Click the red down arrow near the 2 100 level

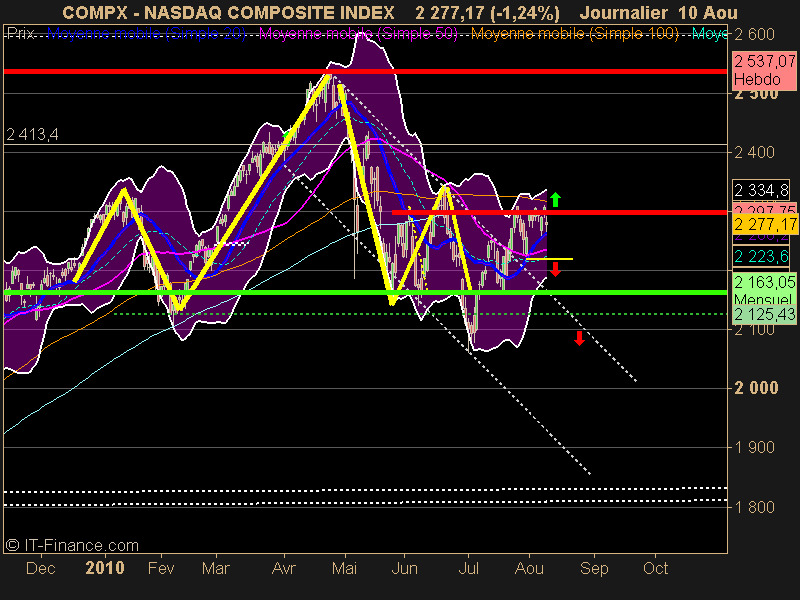click(579, 338)
